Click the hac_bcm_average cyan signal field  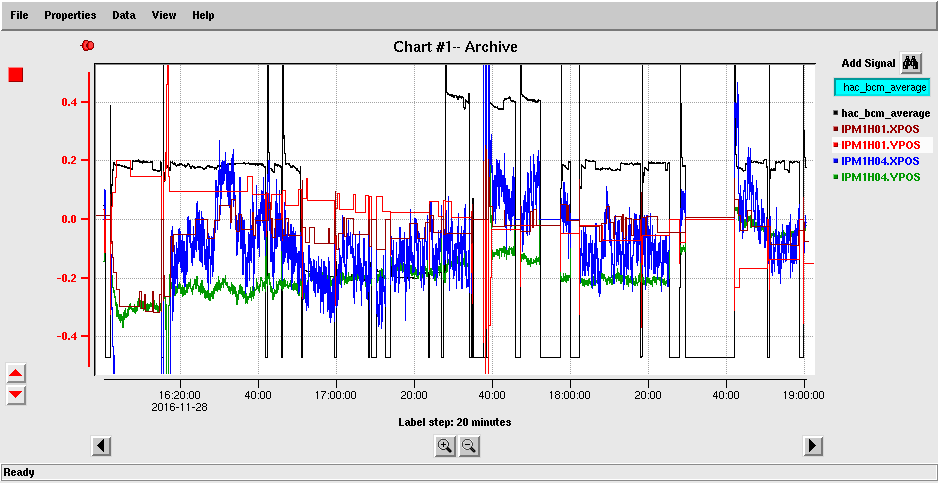point(882,88)
